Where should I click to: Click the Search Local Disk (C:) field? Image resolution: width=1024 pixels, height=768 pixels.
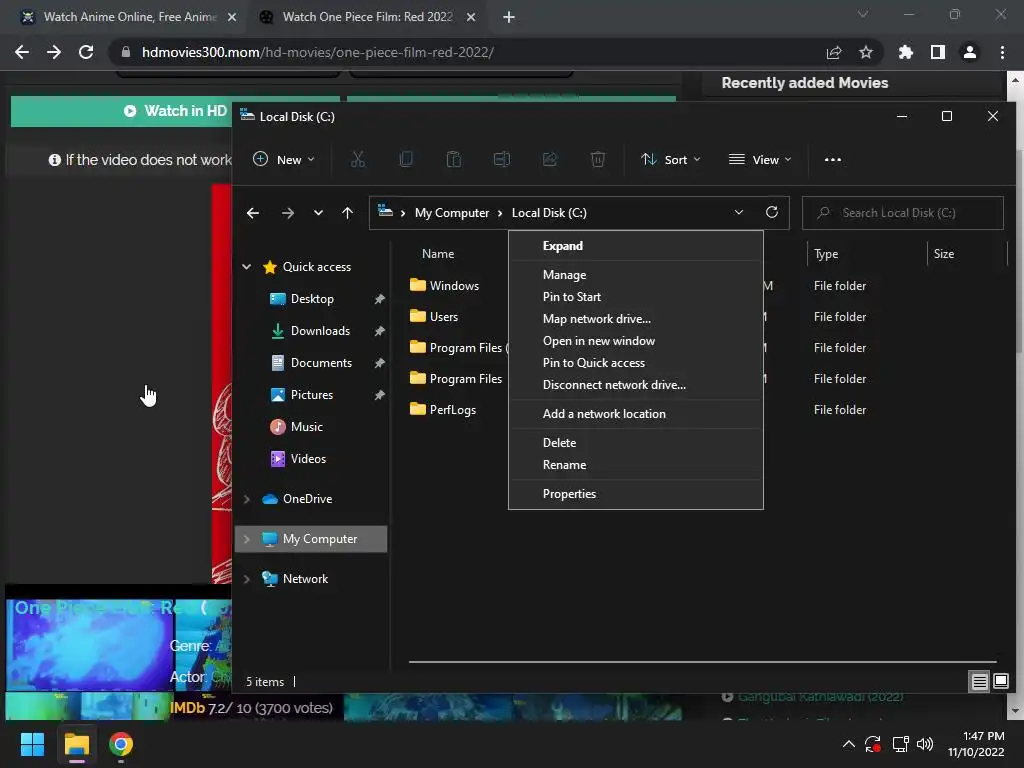[903, 213]
